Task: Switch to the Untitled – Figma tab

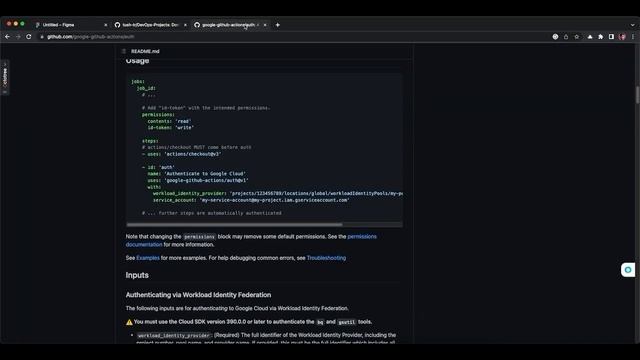Action: click(58, 25)
